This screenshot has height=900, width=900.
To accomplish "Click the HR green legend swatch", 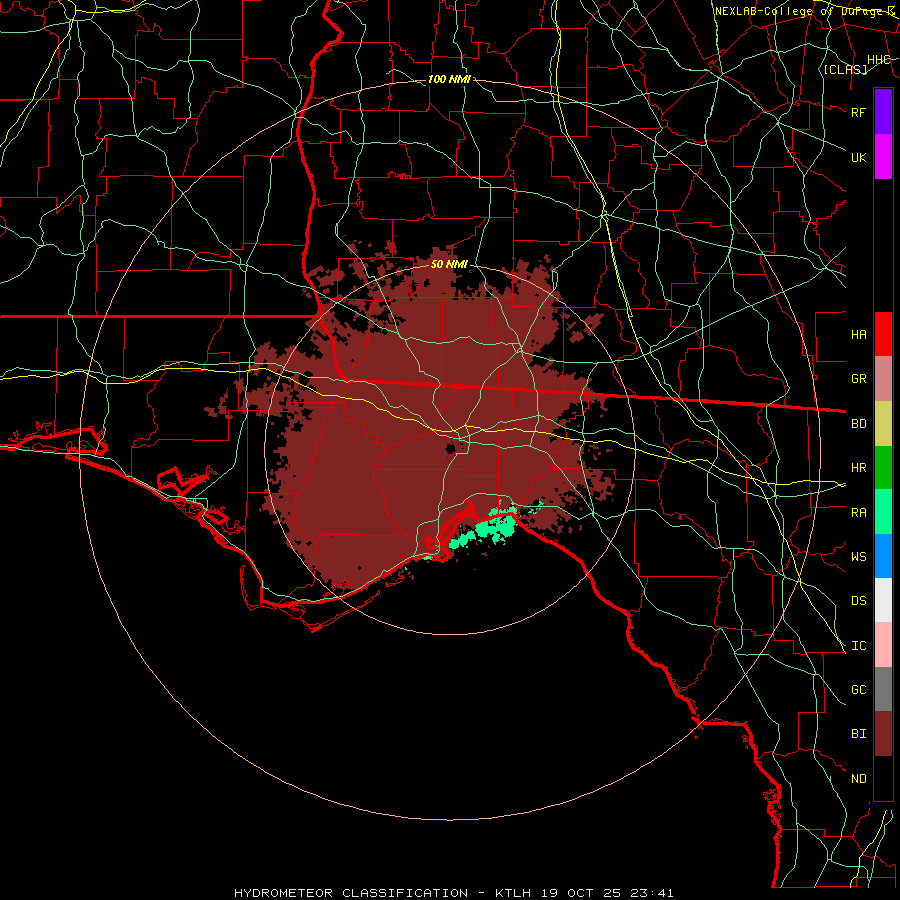I will 883,468.
